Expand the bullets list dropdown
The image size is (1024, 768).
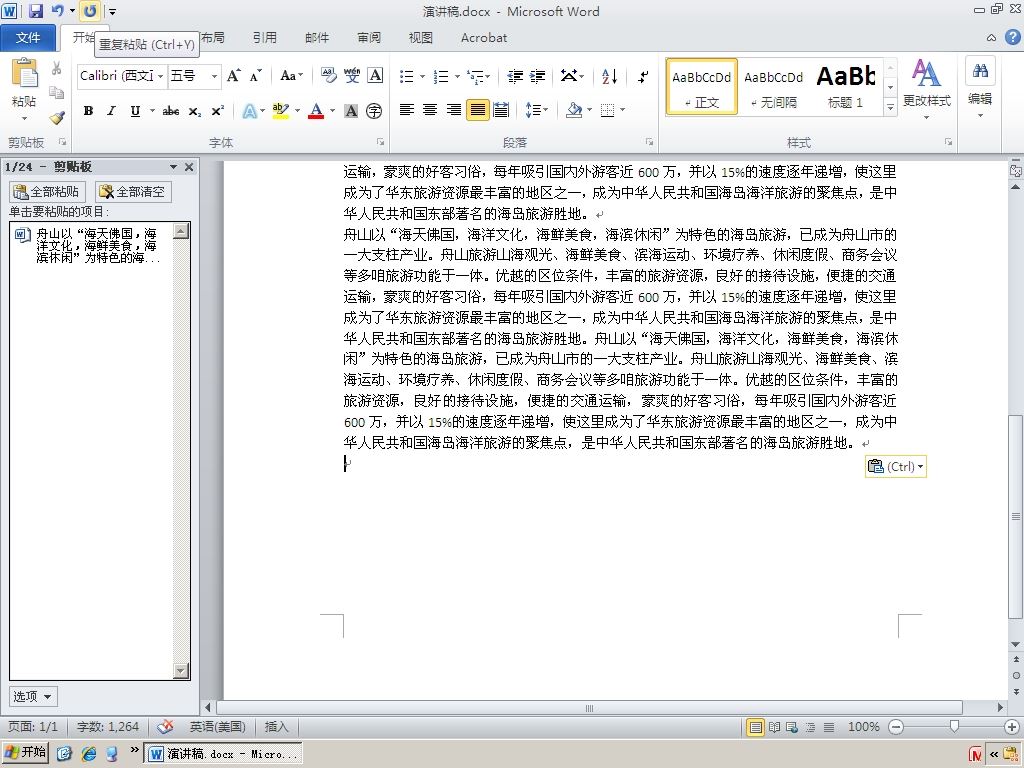pos(423,76)
